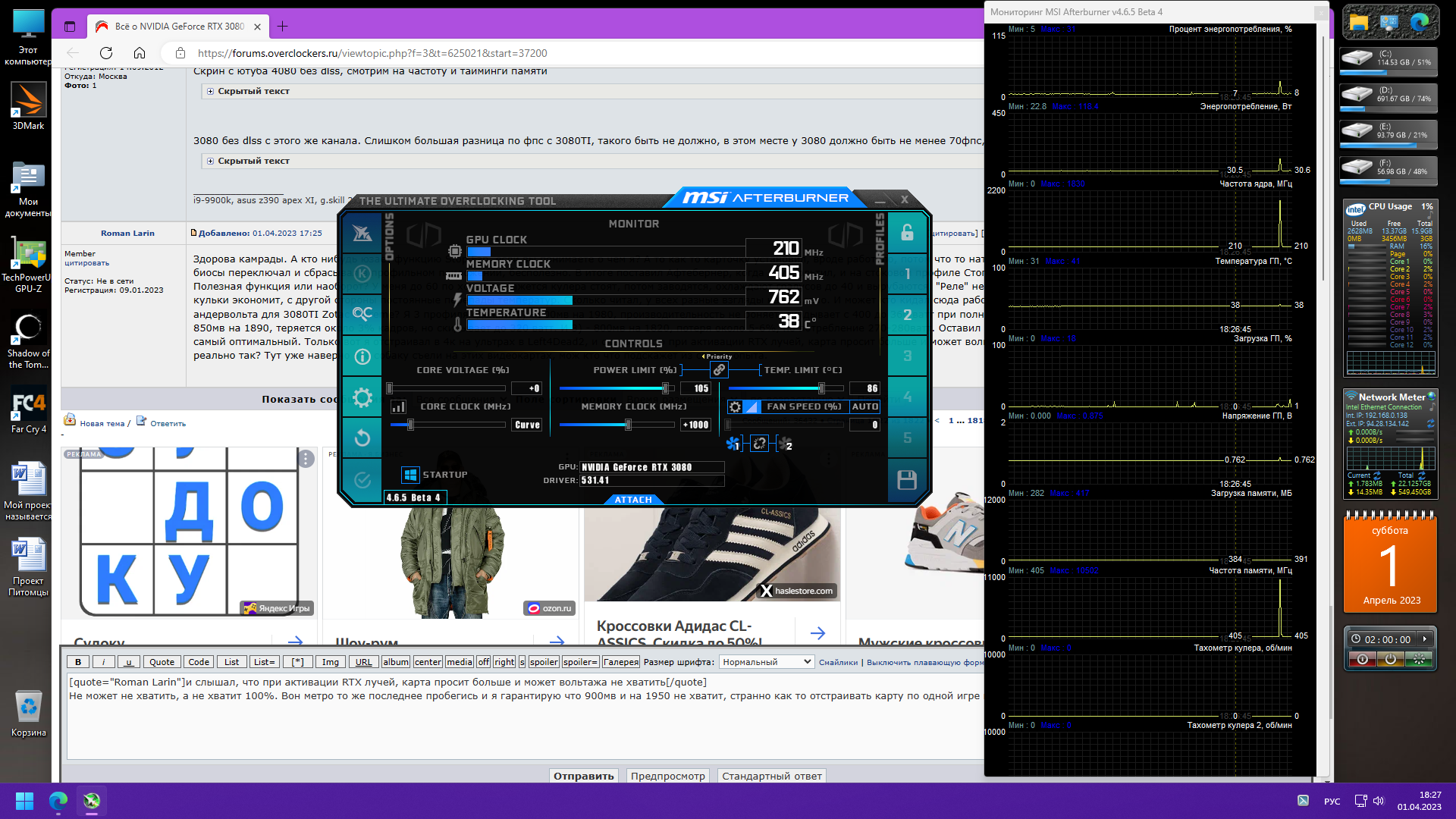Click the Power Limit slider handle
The image size is (1456, 819).
tap(665, 388)
